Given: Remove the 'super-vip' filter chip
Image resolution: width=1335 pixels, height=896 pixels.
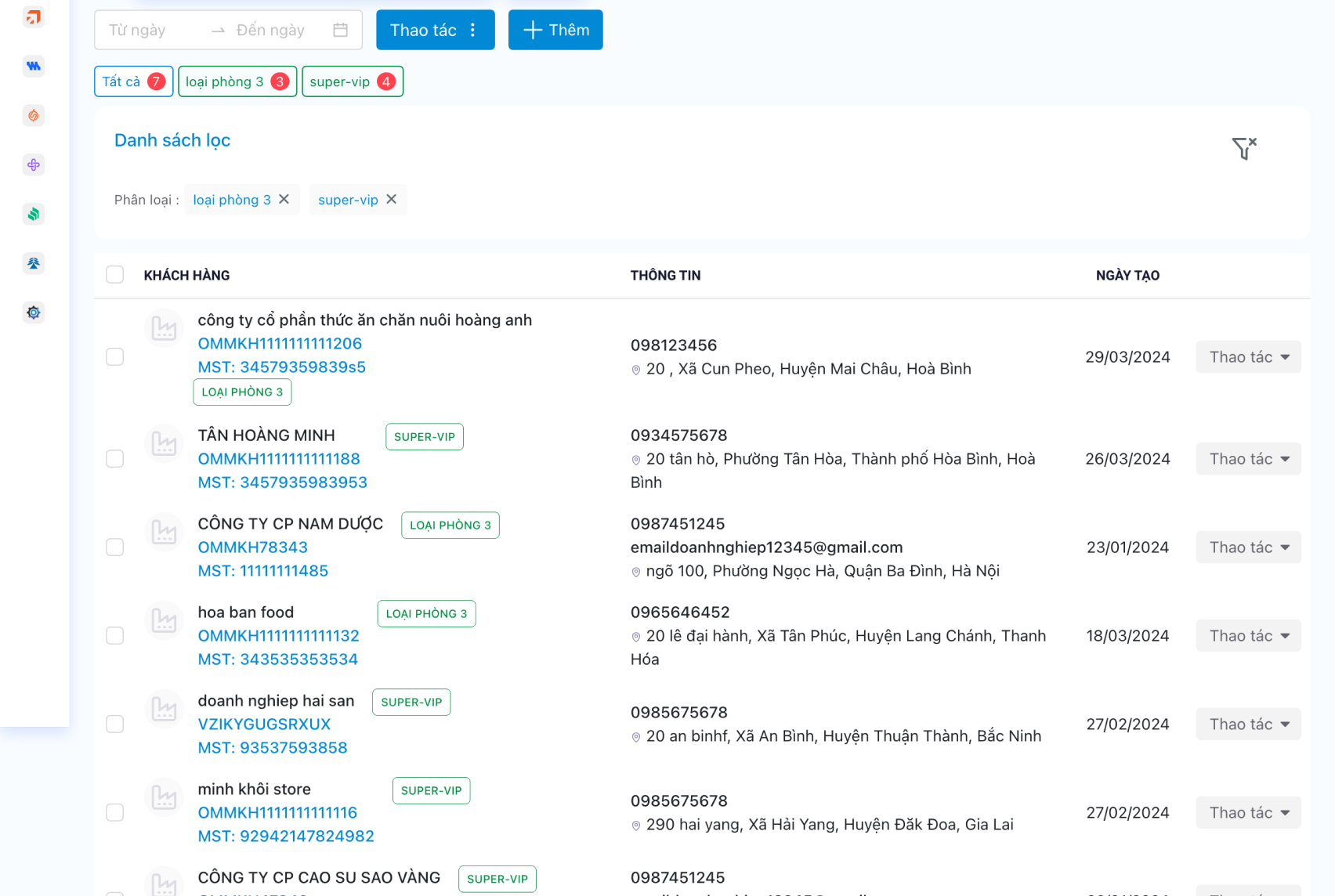Looking at the screenshot, I should pos(392,200).
